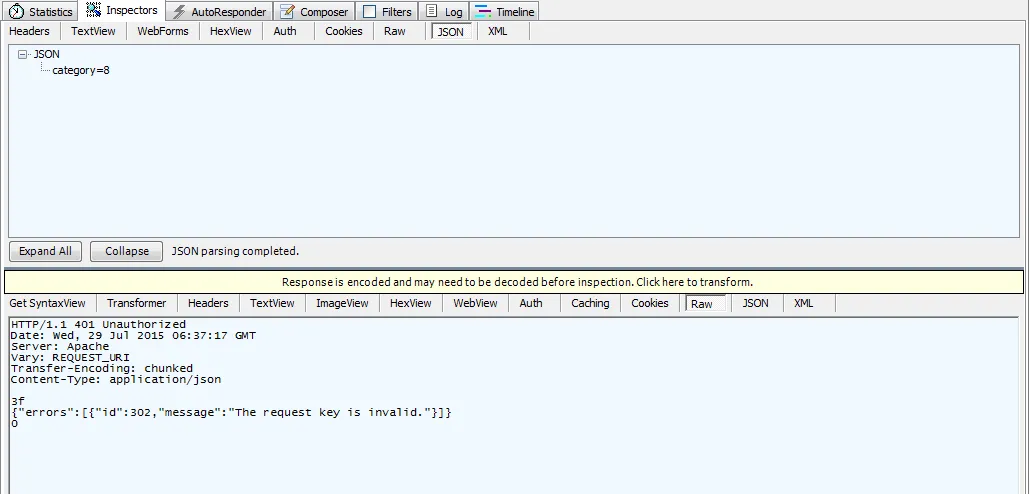Click the "Content-Type: application/json" line
The width and height of the screenshot is (1030, 494).
116,380
